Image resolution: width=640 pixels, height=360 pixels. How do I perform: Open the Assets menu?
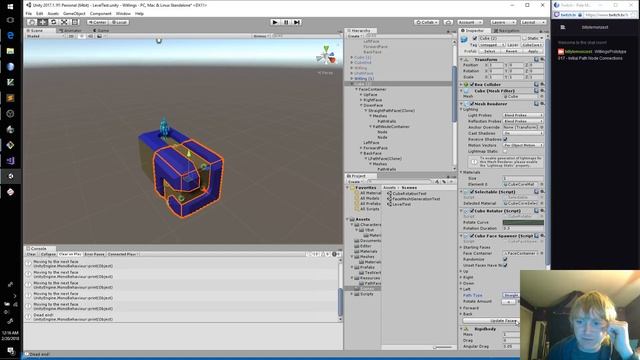point(53,13)
